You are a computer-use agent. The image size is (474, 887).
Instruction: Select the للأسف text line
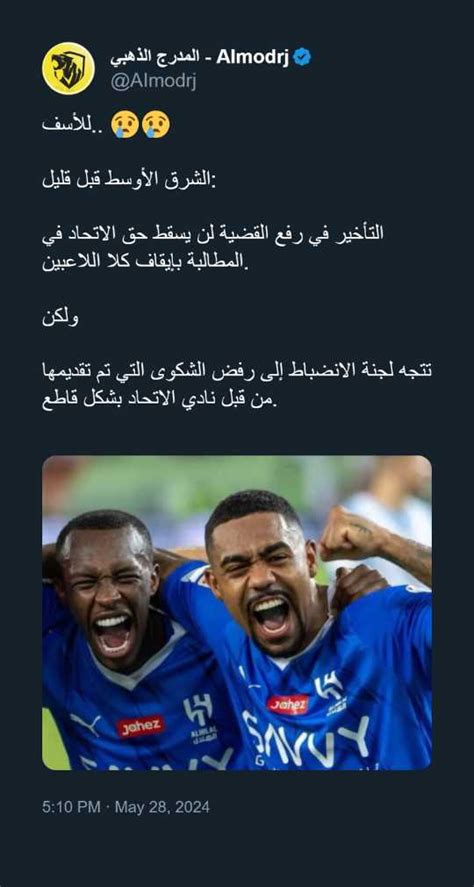coord(75,125)
